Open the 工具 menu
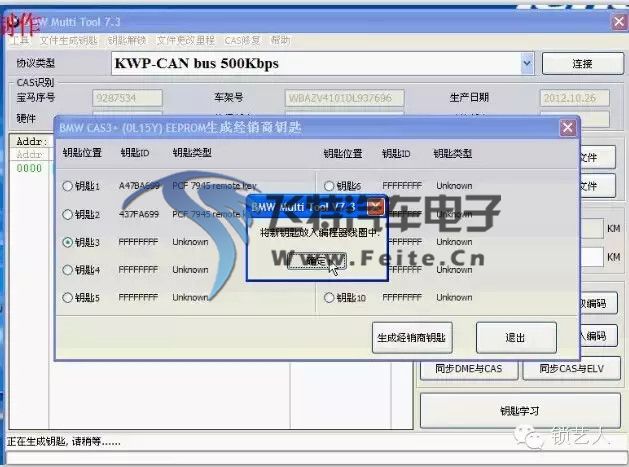The height and width of the screenshot is (467, 629). 19,41
